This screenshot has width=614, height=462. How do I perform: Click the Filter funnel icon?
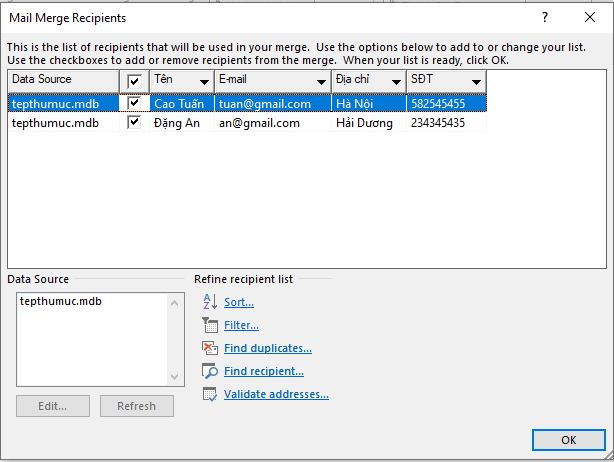point(210,325)
